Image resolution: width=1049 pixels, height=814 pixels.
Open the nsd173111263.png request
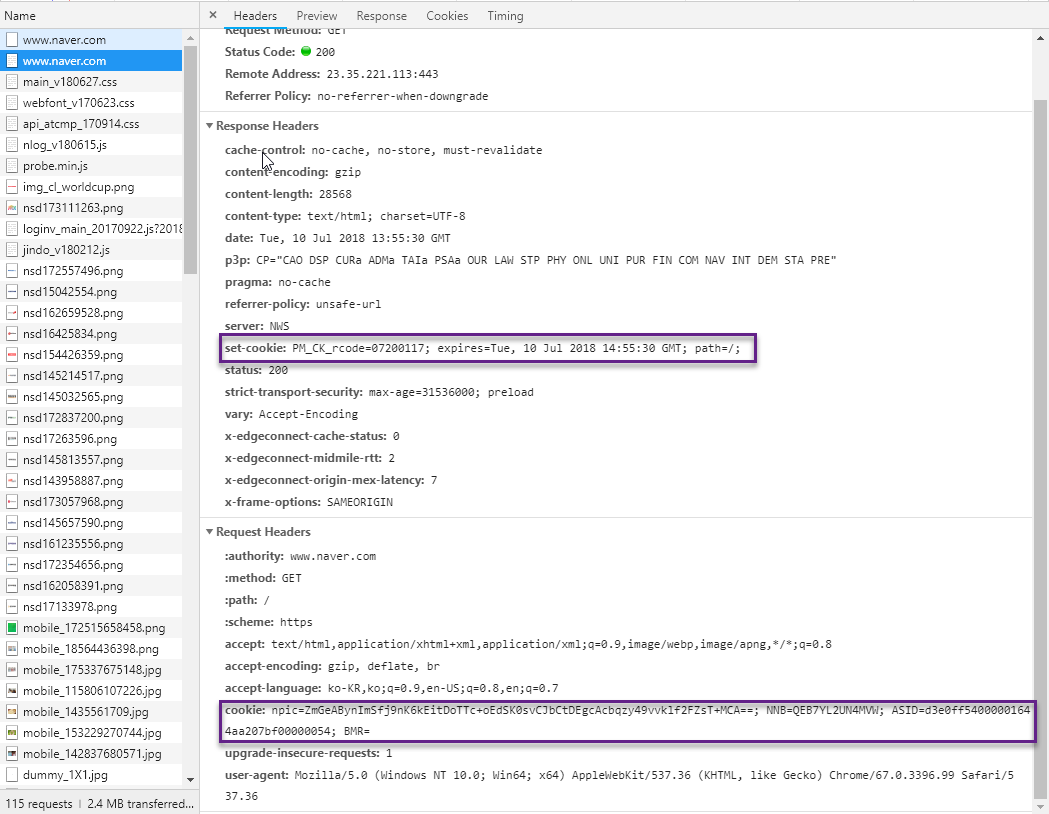click(x=73, y=208)
